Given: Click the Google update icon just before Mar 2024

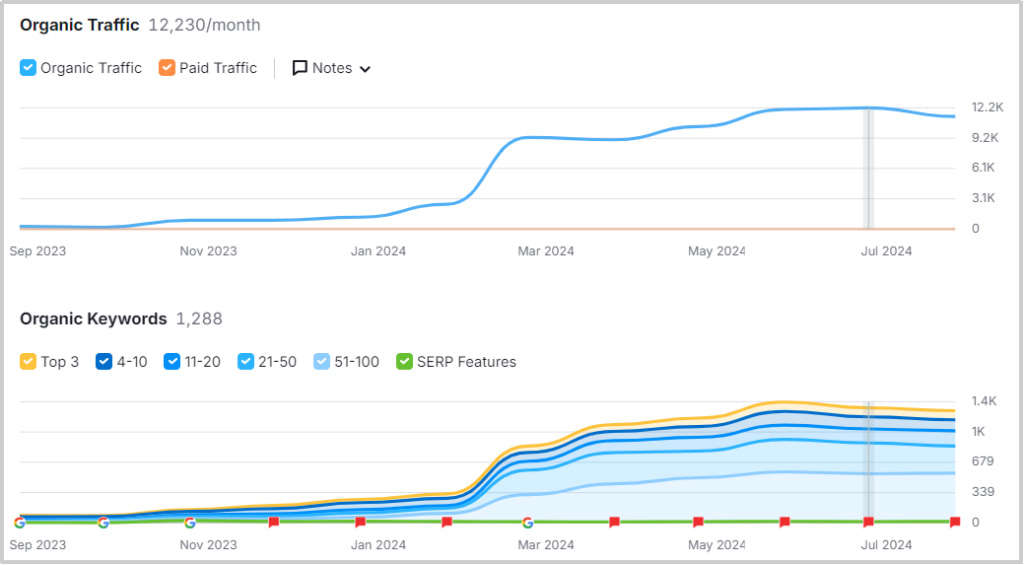Looking at the screenshot, I should tap(527, 521).
